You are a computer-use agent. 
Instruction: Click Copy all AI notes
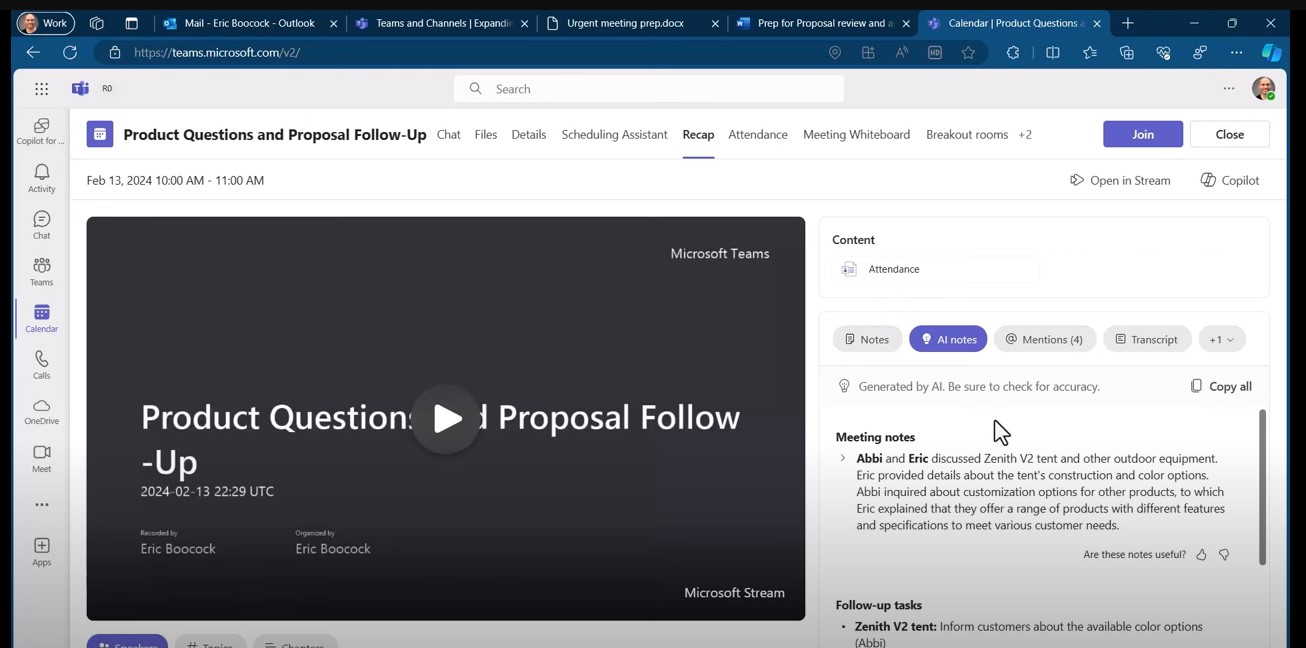[x=1220, y=386]
